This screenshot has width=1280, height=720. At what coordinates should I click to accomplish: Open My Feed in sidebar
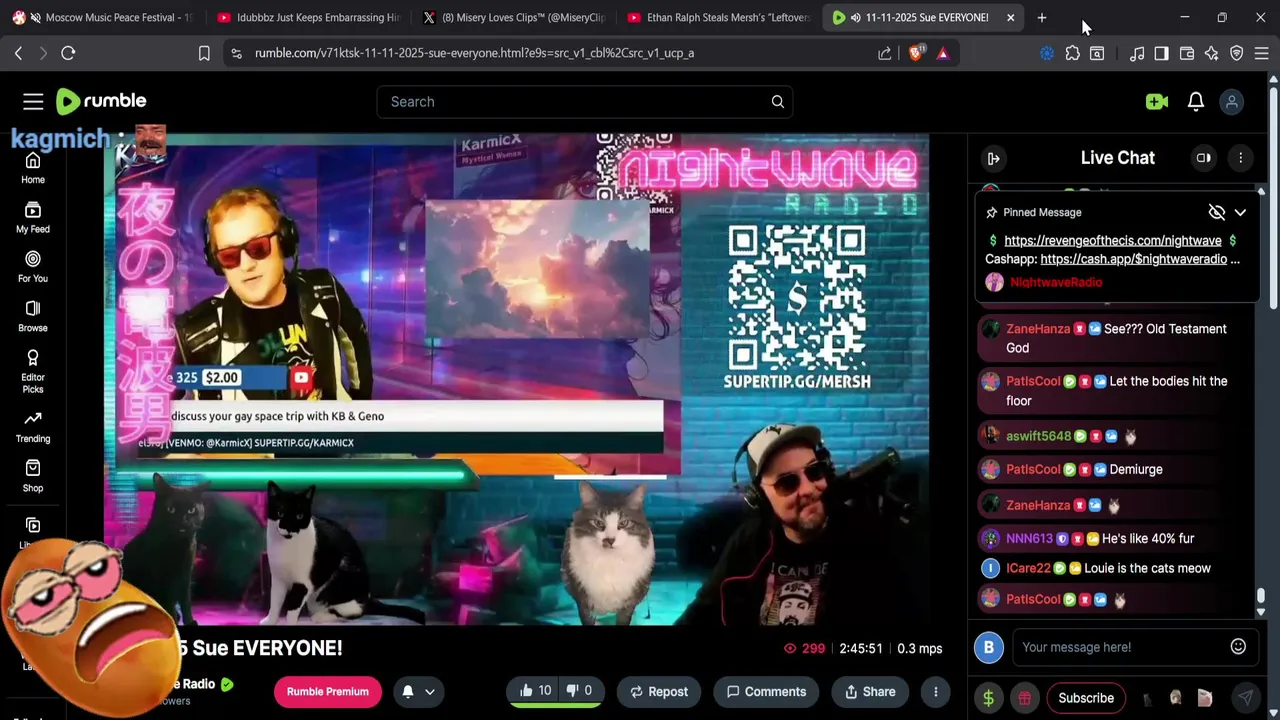point(33,217)
